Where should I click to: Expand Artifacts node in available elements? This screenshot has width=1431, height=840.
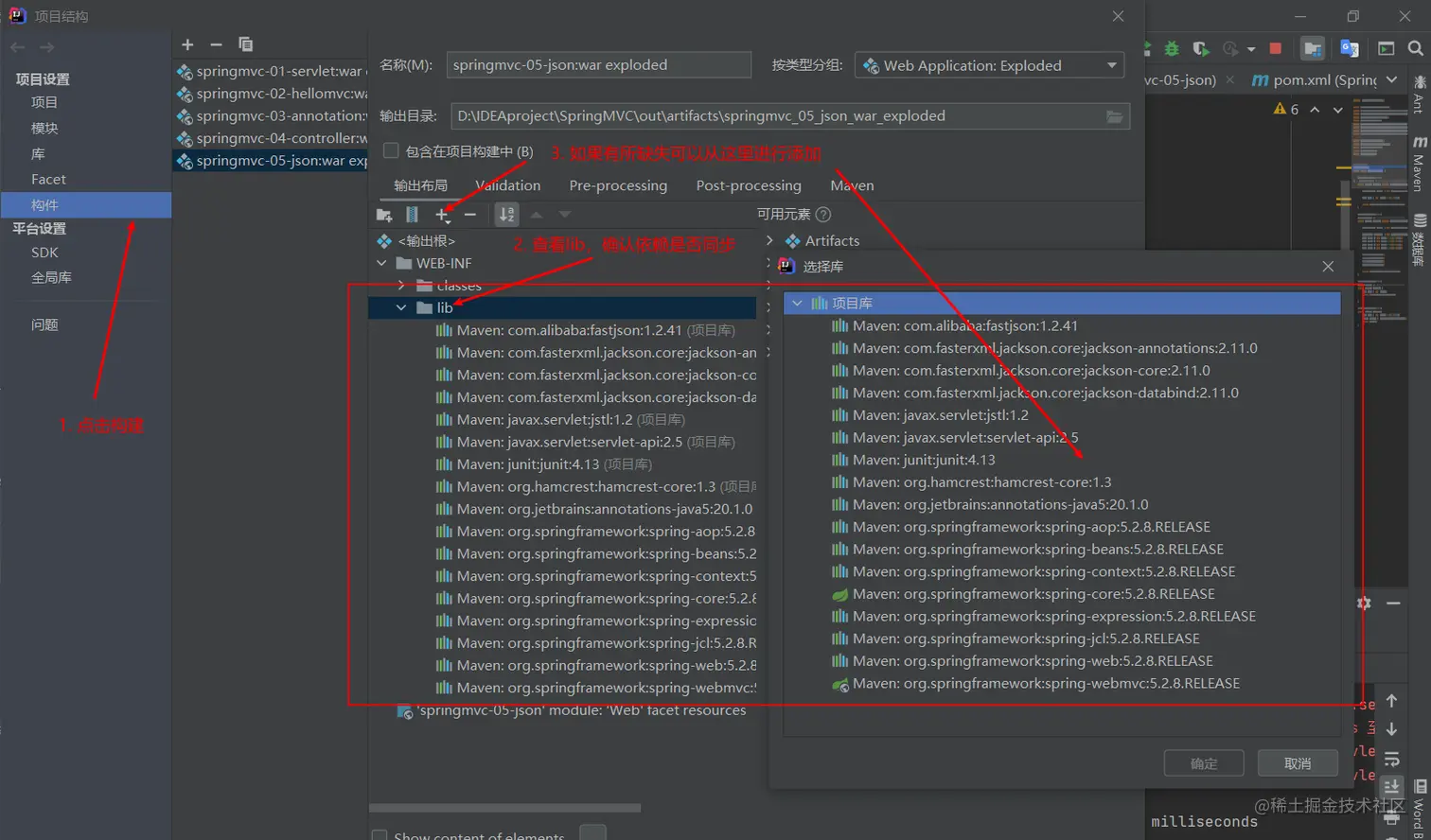769,241
